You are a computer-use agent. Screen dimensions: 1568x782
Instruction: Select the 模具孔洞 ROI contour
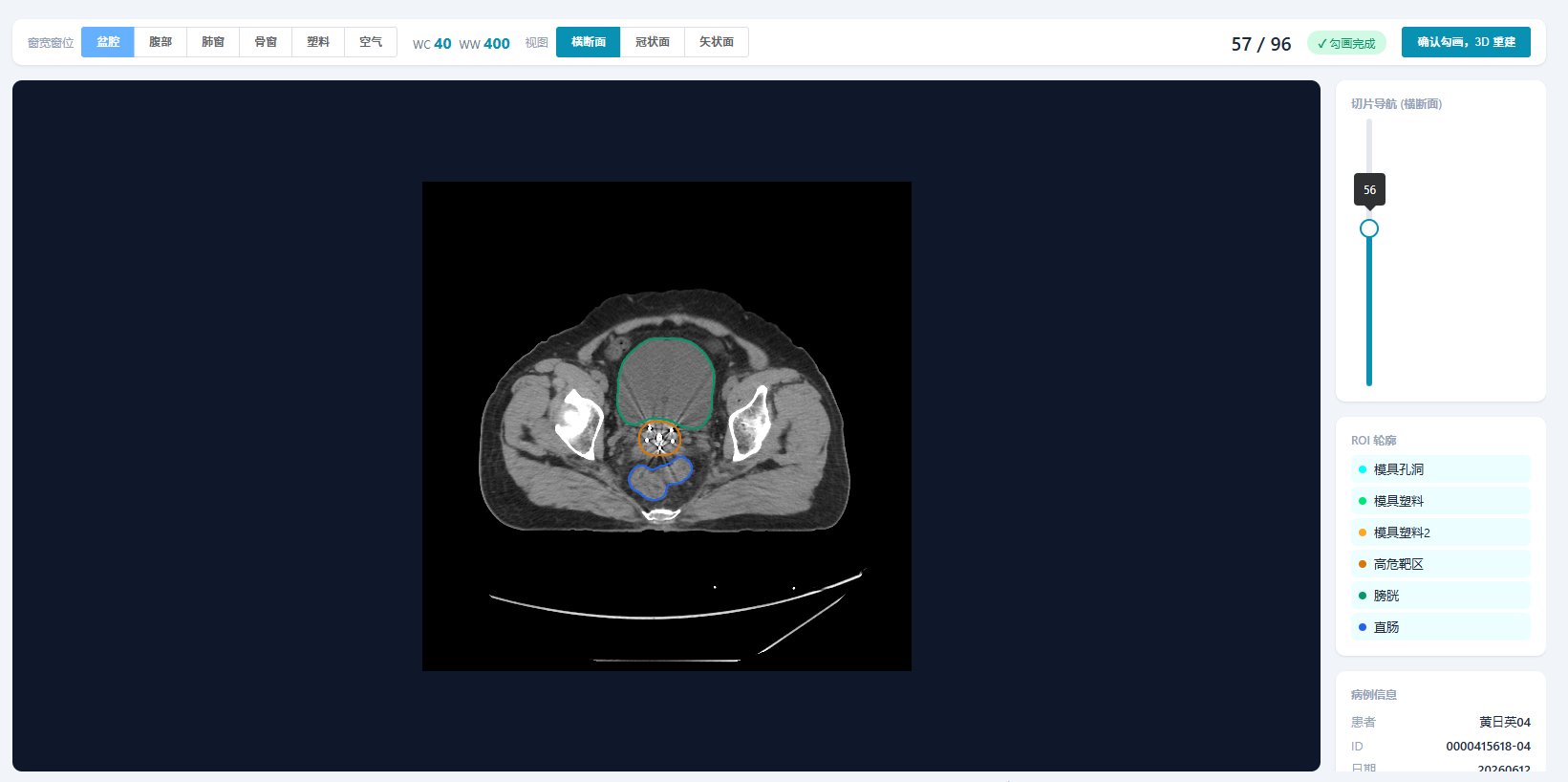[x=1441, y=469]
